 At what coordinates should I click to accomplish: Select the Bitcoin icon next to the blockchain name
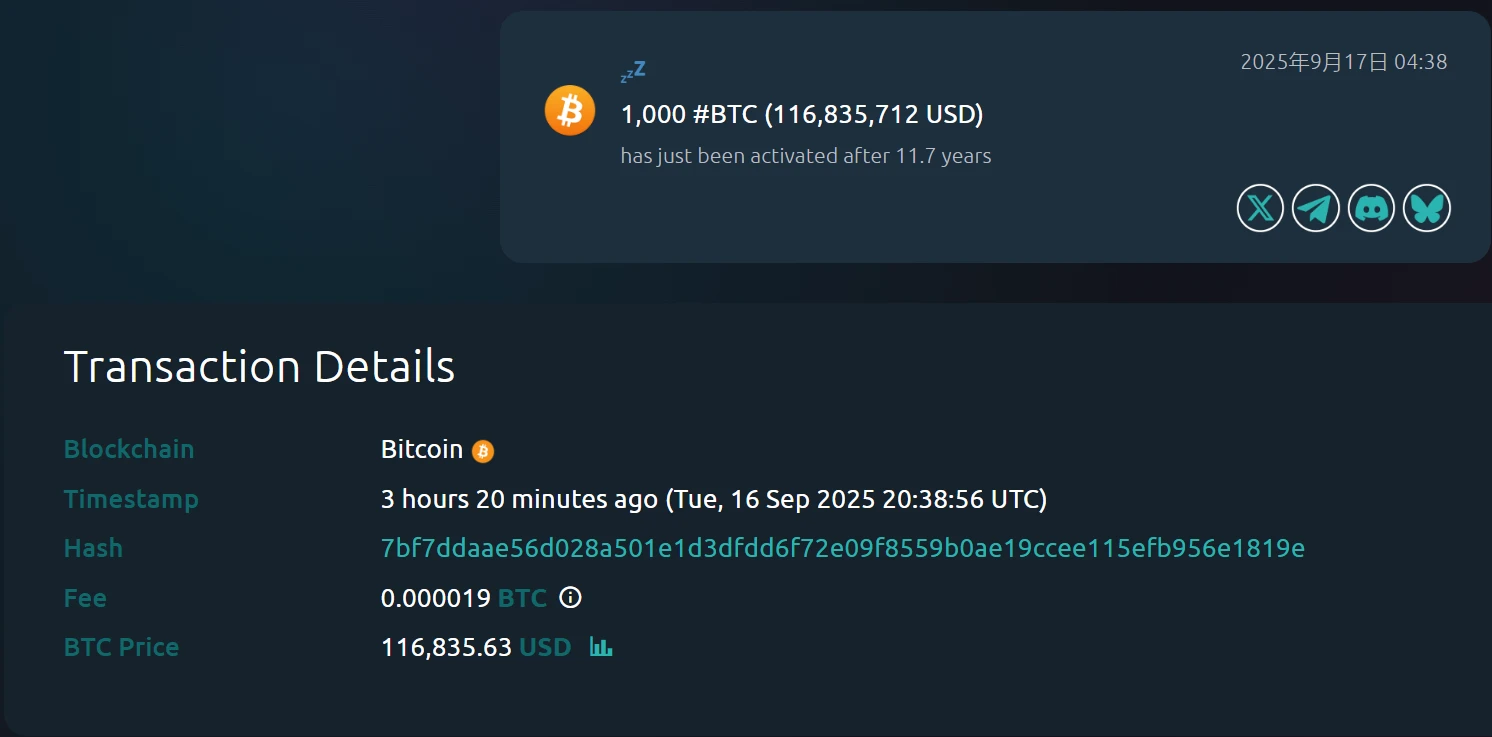click(483, 451)
